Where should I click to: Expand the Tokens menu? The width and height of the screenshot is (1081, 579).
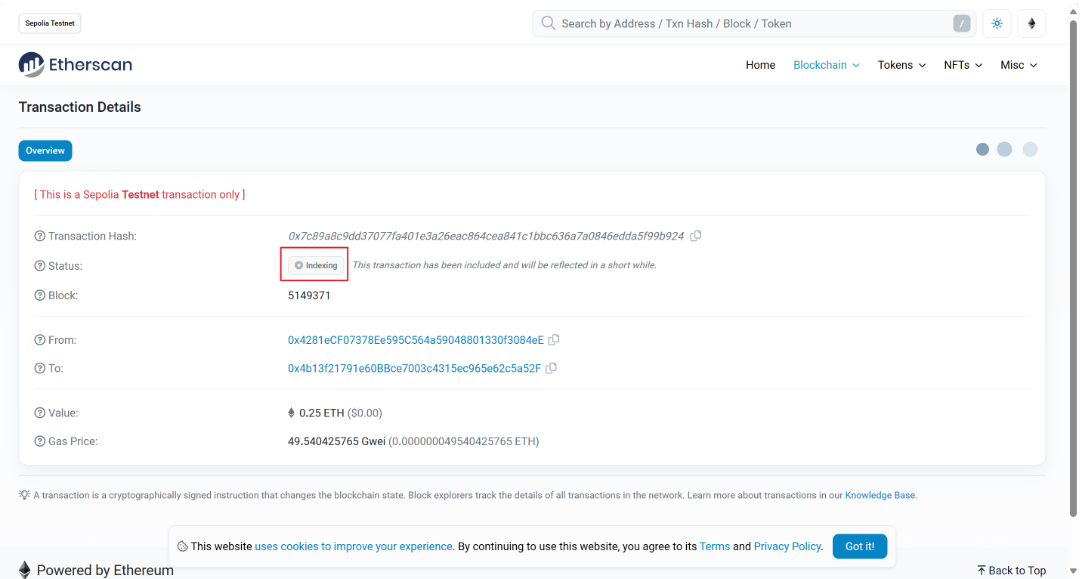902,65
